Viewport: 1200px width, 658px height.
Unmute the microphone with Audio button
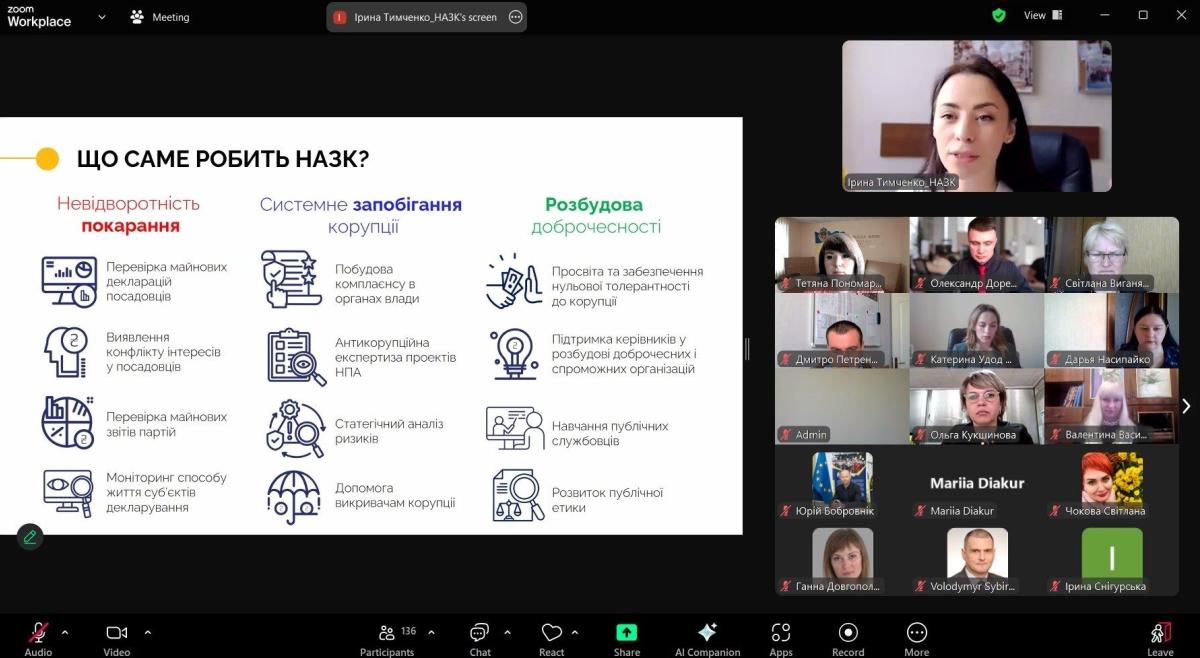click(38, 638)
